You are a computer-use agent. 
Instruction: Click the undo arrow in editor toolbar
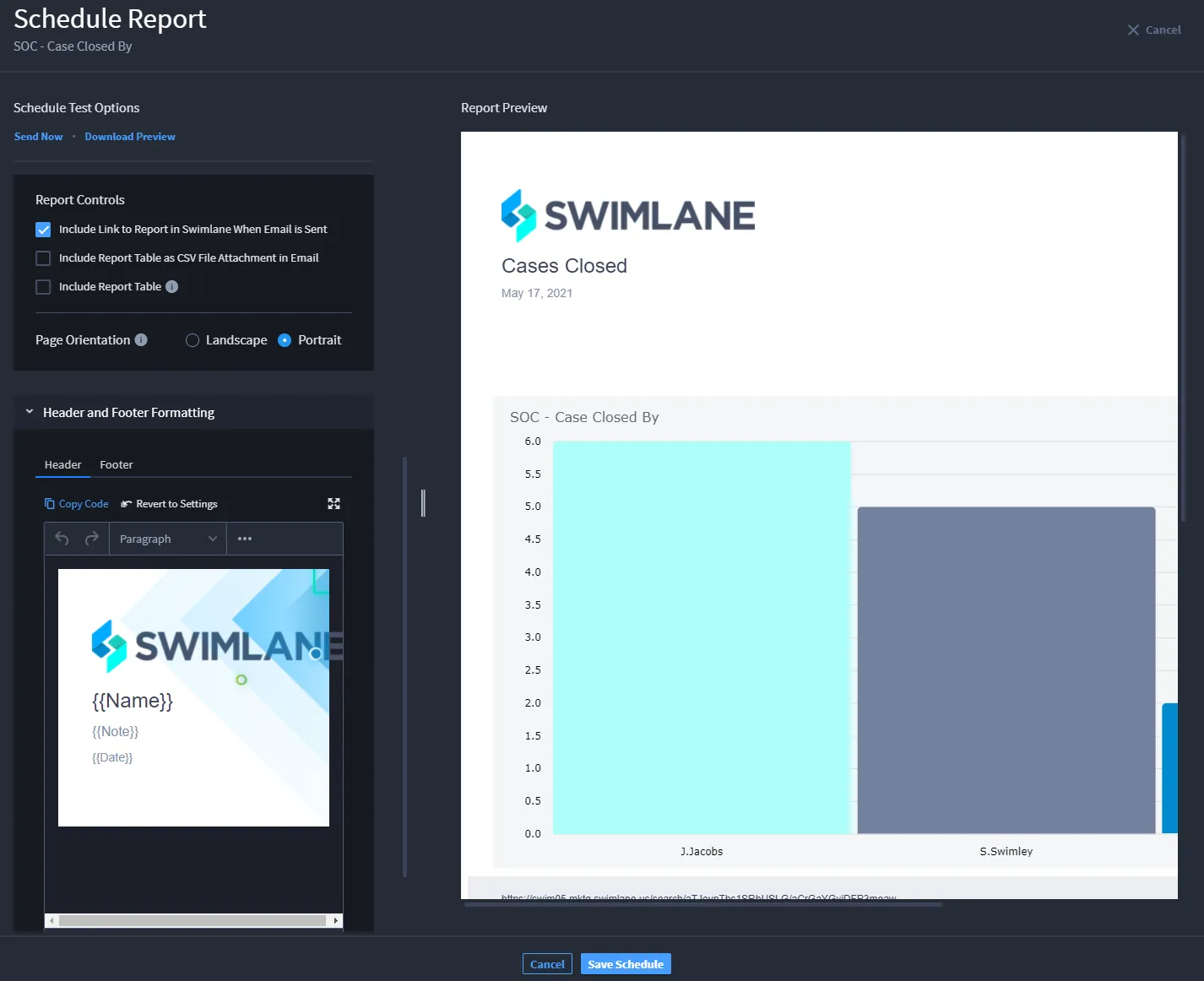pos(62,539)
